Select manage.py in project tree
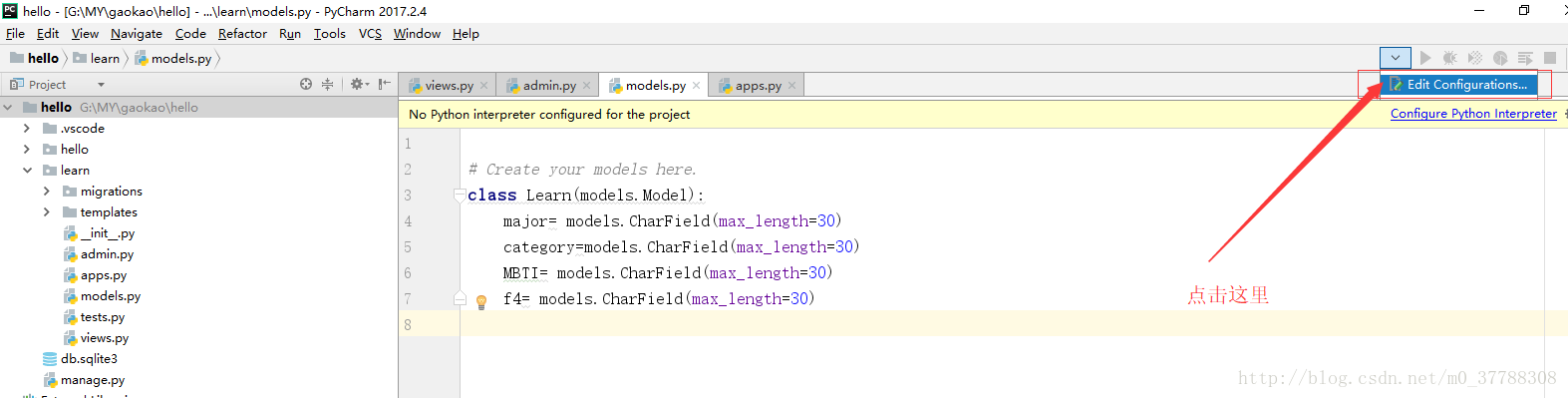The width and height of the screenshot is (1568, 398). [84, 380]
